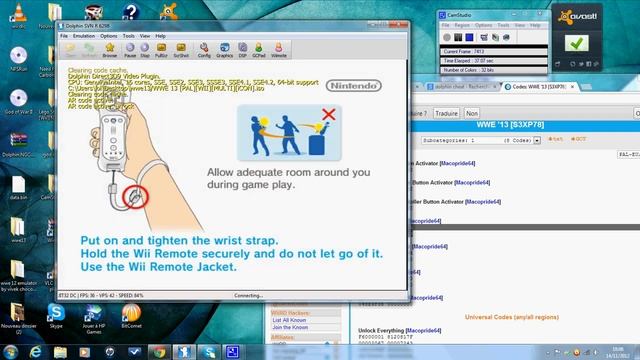
Task: Open the Wiimote settings icon
Action: click(x=279, y=50)
